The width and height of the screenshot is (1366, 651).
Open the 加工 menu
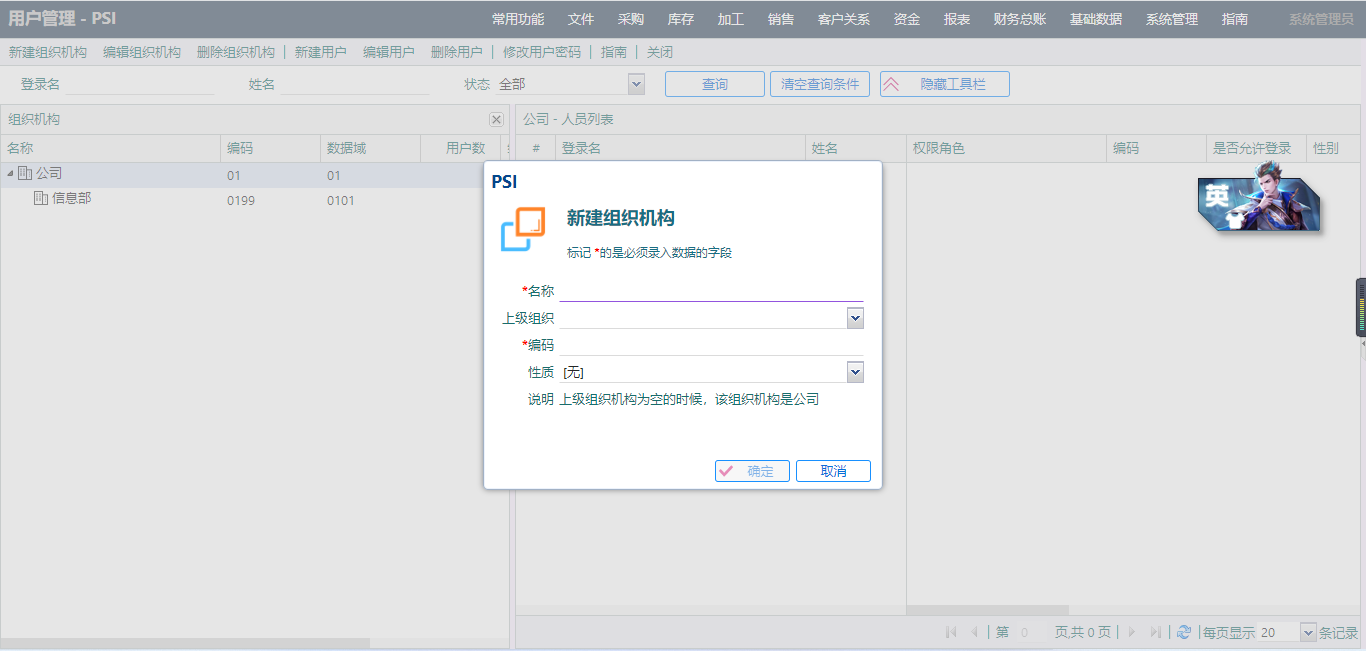coord(731,19)
